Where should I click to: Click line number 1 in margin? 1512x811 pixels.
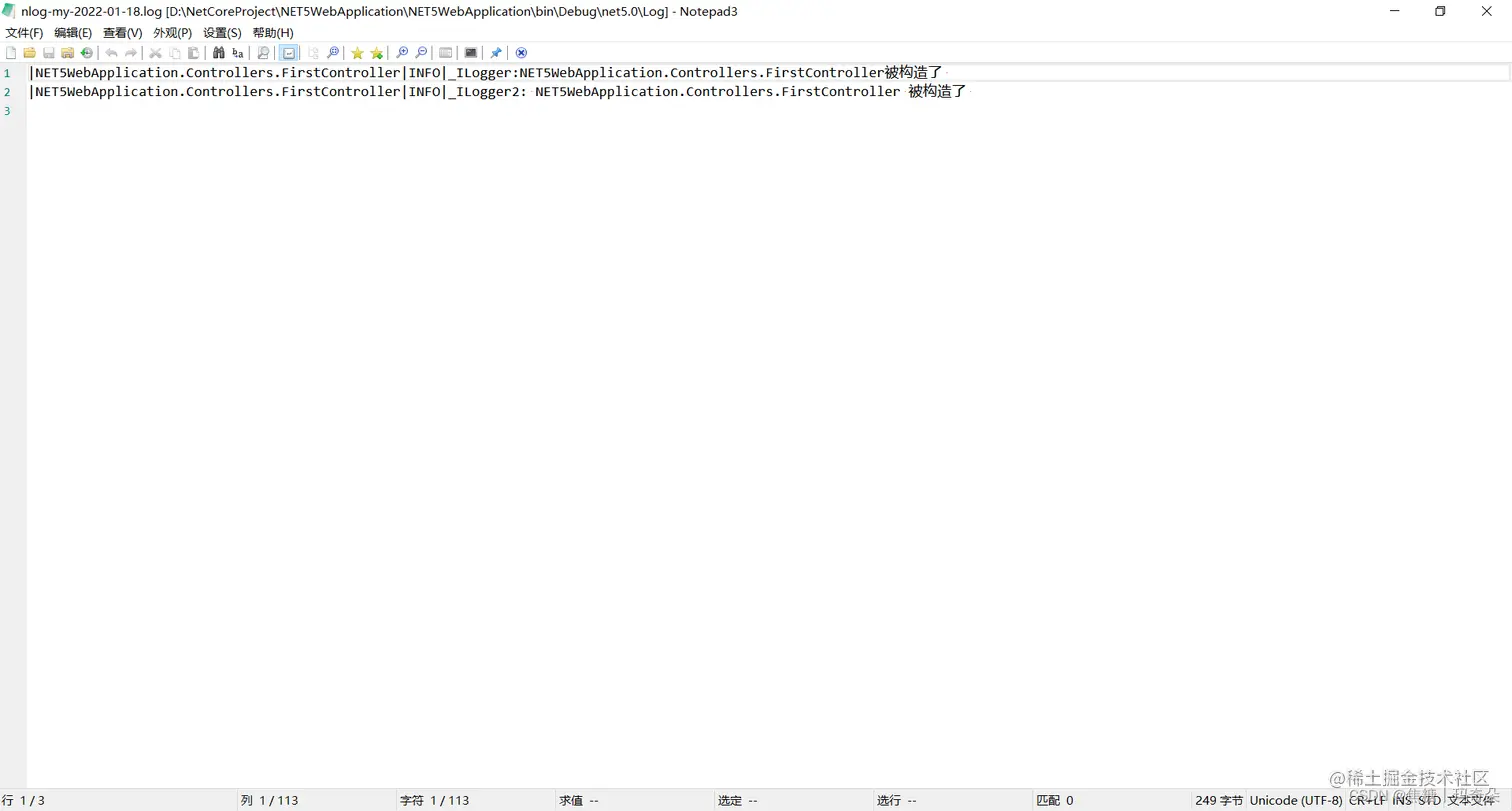point(7,73)
